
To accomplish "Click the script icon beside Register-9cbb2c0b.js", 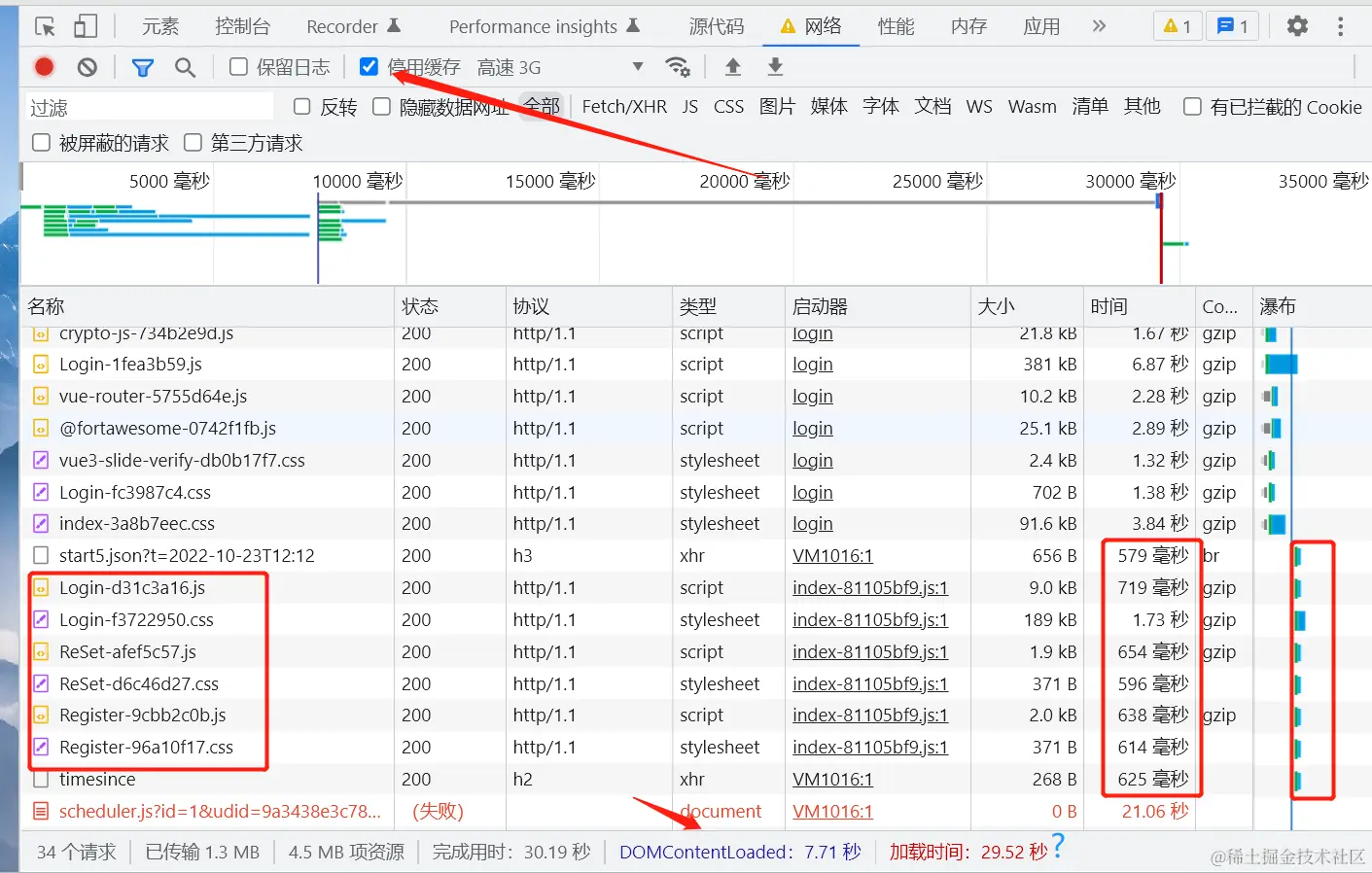I will (41, 716).
